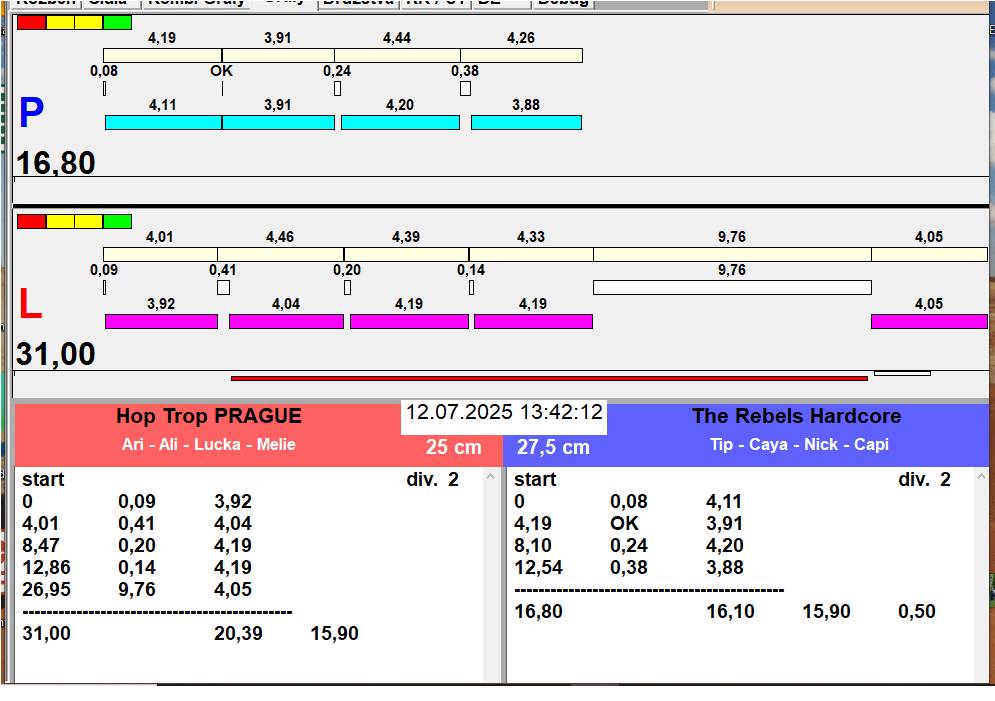This screenshot has width=995, height=701.
Task: Select the cyan 4,11 run bar
Action: pyautogui.click(x=163, y=122)
